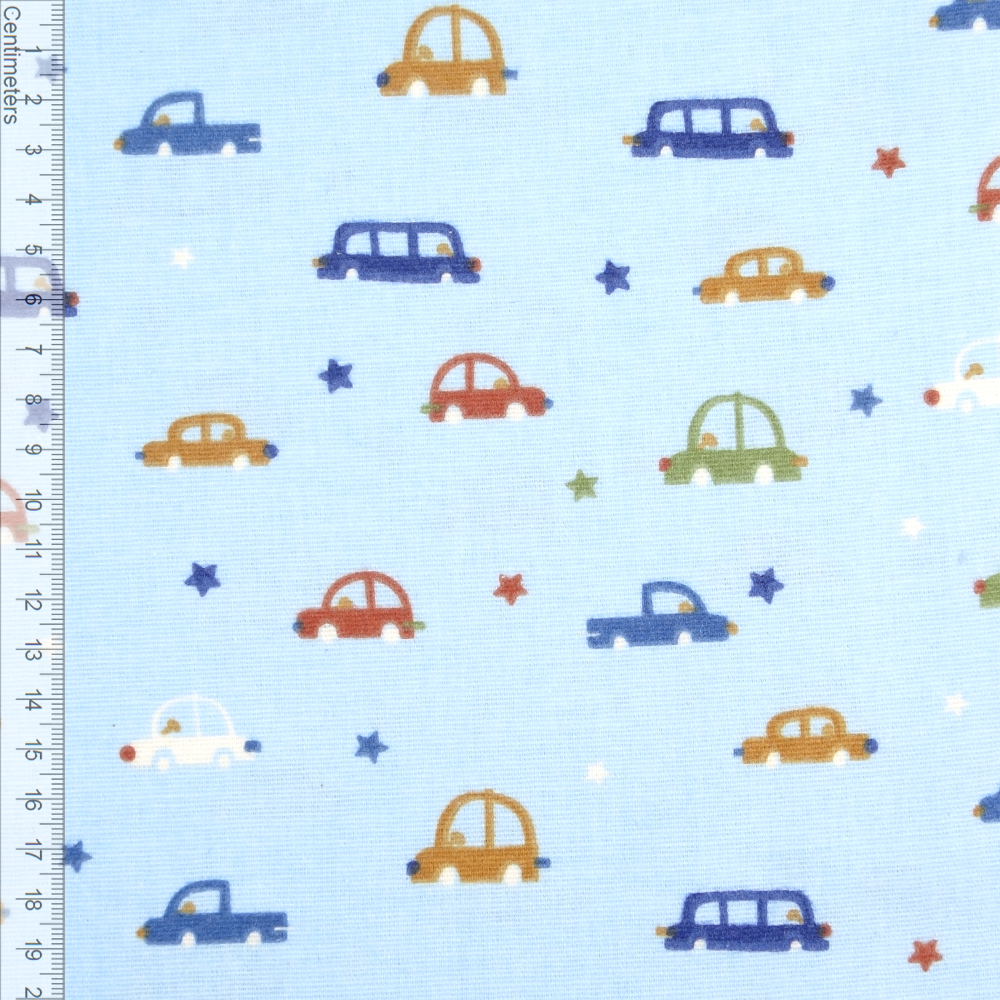Image resolution: width=1000 pixels, height=1000 pixels.
Task: Click the number 19 on the ruler
Action: (x=33, y=952)
